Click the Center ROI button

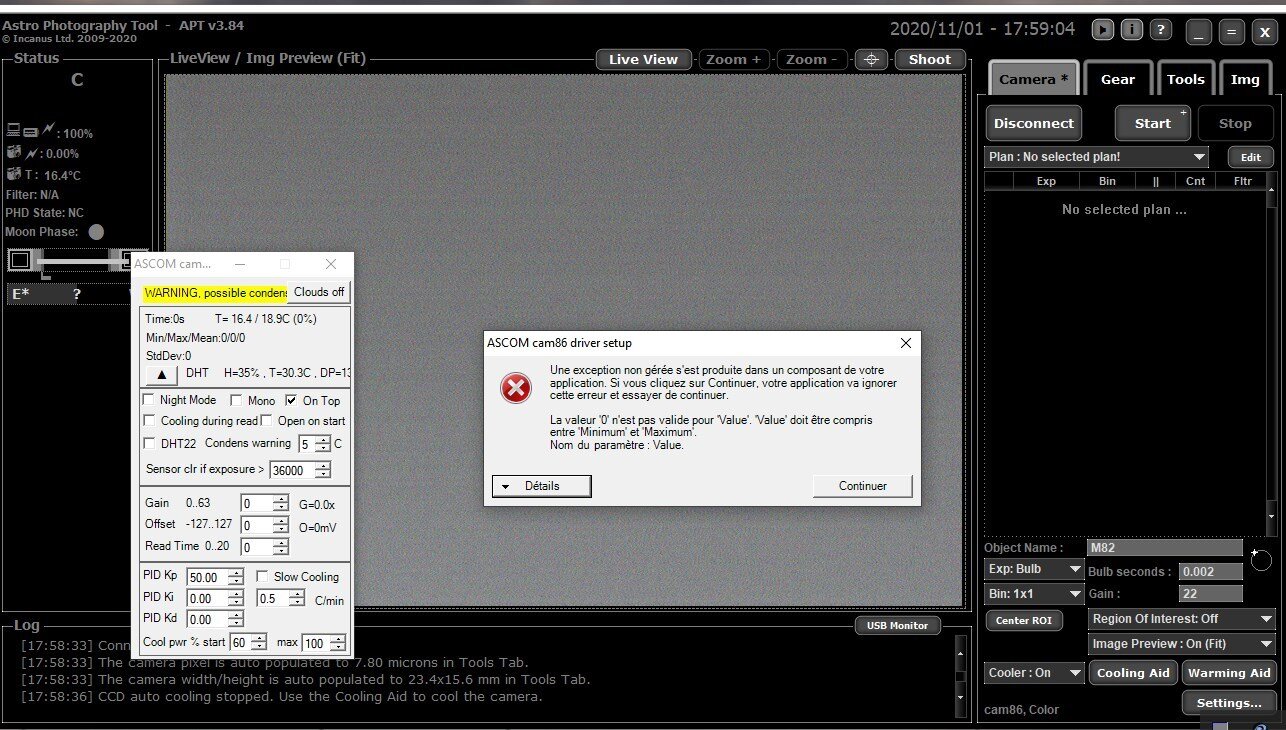click(1025, 620)
